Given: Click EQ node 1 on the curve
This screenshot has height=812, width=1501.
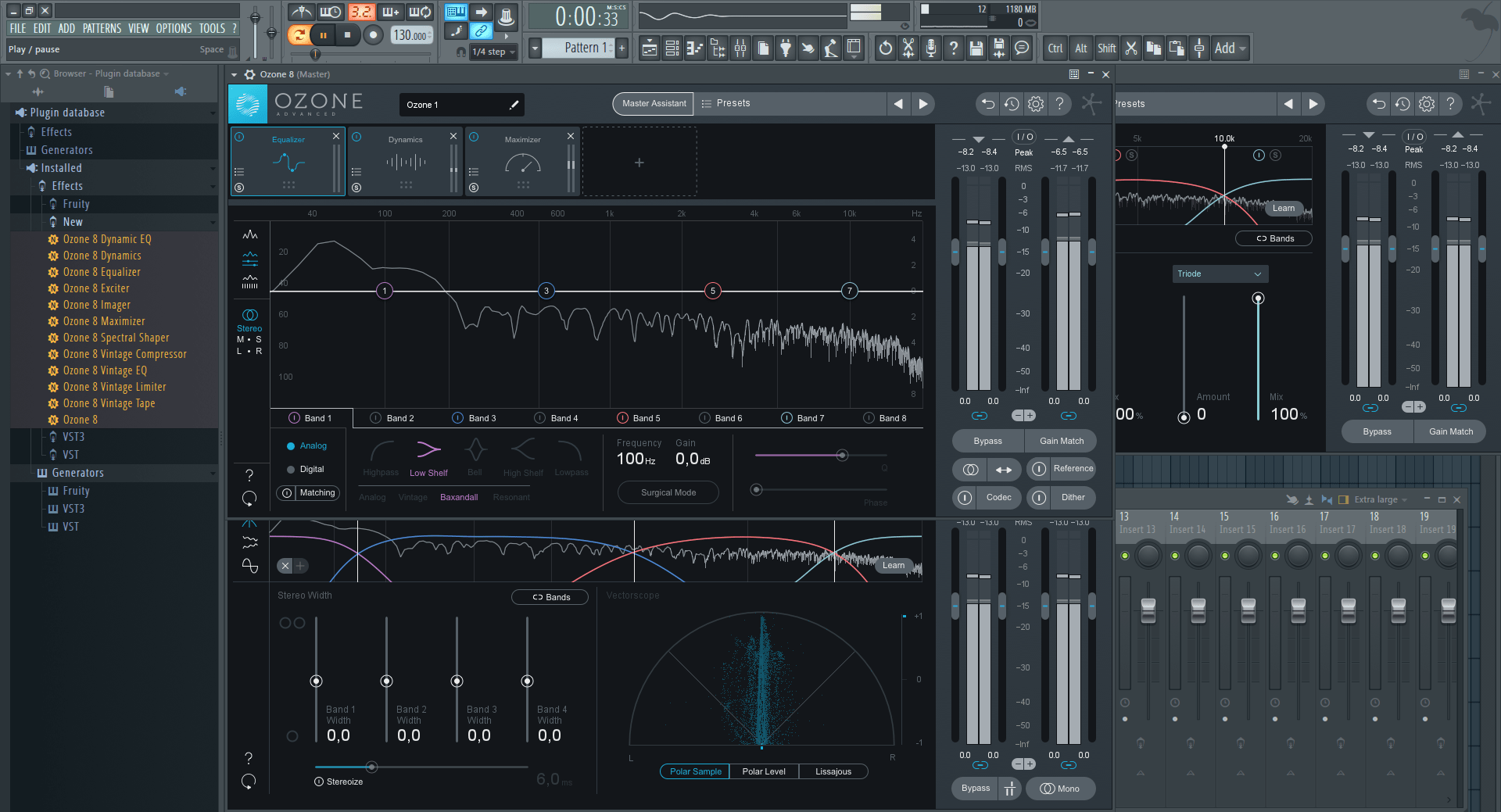Looking at the screenshot, I should (x=385, y=291).
